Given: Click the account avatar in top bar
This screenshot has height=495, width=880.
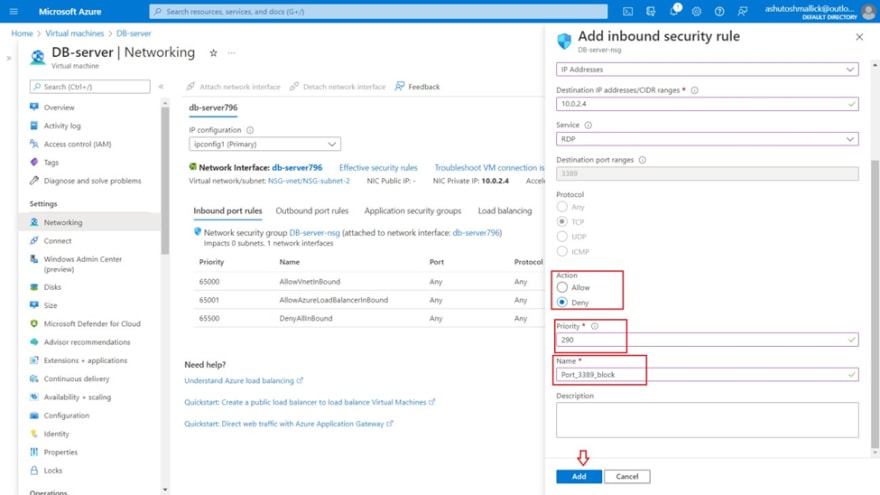Looking at the screenshot, I should coord(869,12).
